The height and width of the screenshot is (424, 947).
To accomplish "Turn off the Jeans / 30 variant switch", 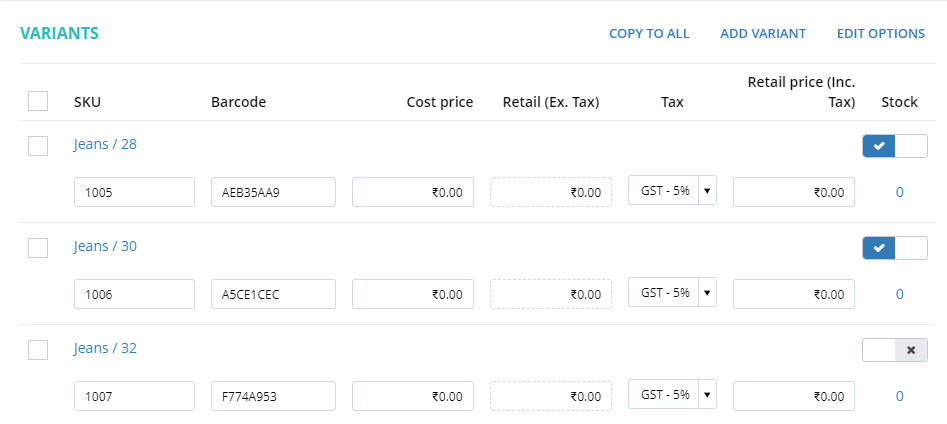I will point(894,248).
